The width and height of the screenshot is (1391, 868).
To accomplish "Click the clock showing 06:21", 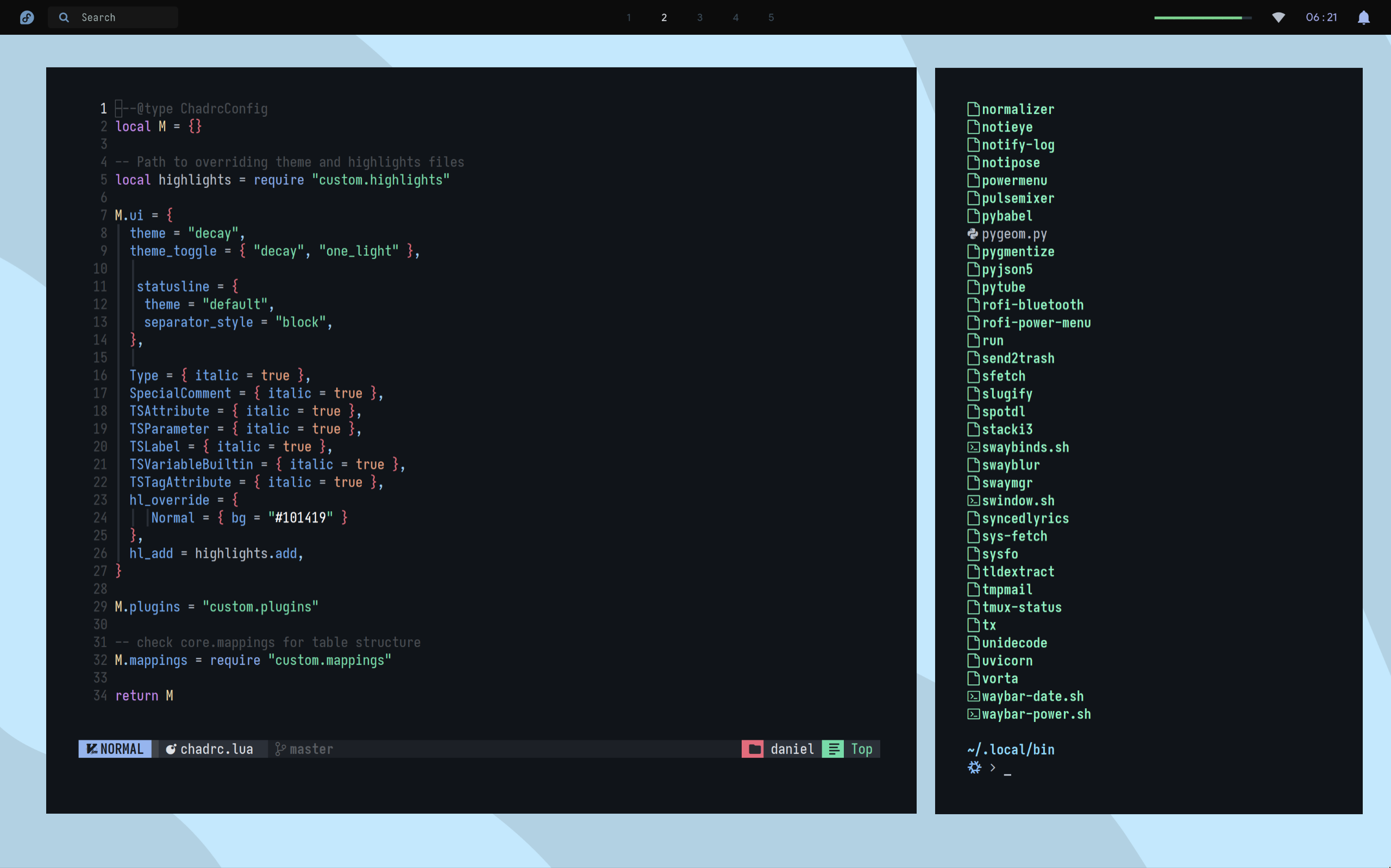I will pos(1321,17).
